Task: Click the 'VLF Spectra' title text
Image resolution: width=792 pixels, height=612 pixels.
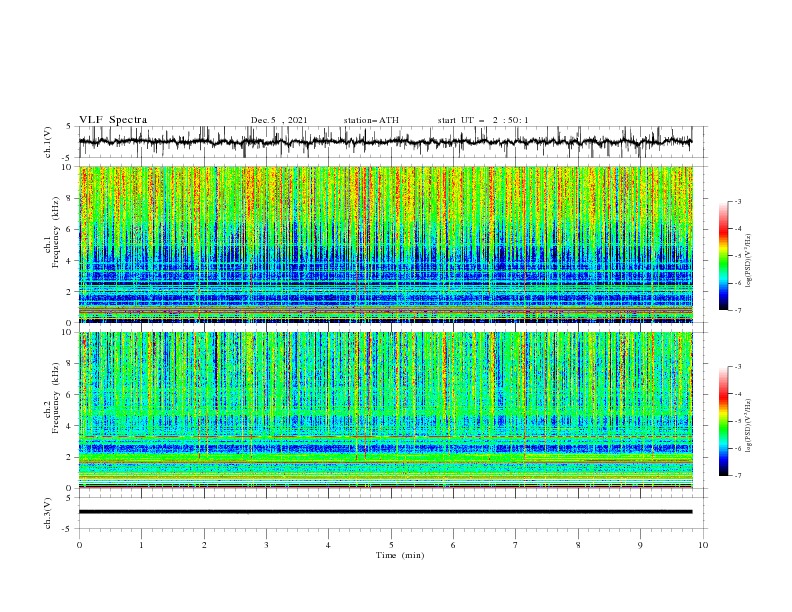Action: coord(113,120)
